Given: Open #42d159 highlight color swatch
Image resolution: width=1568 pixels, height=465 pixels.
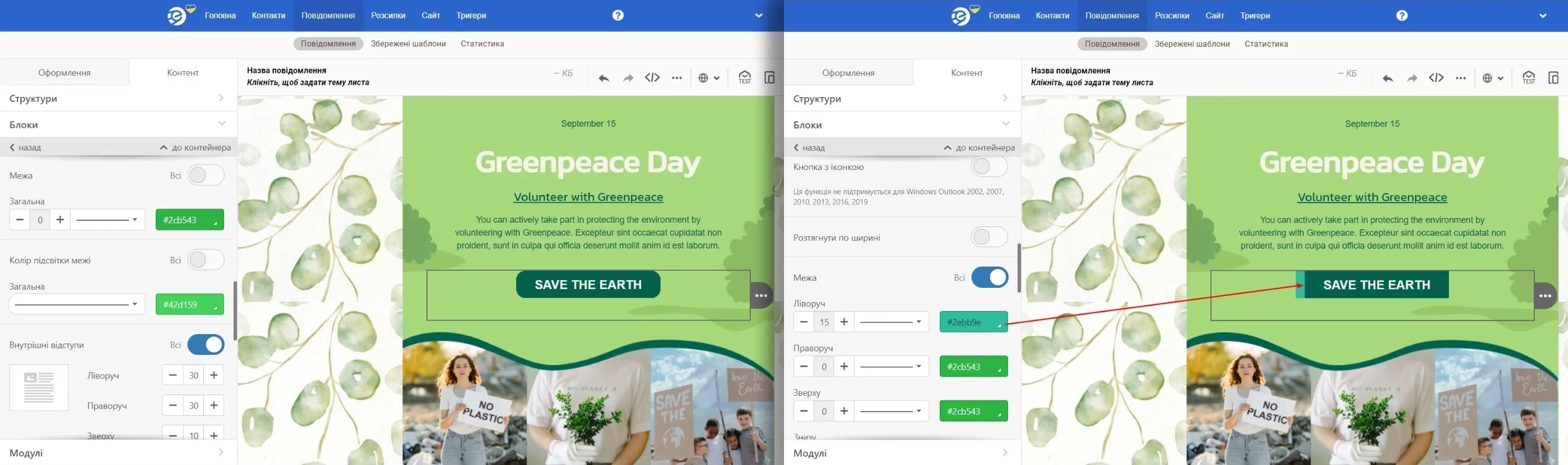Looking at the screenshot, I should click(190, 304).
